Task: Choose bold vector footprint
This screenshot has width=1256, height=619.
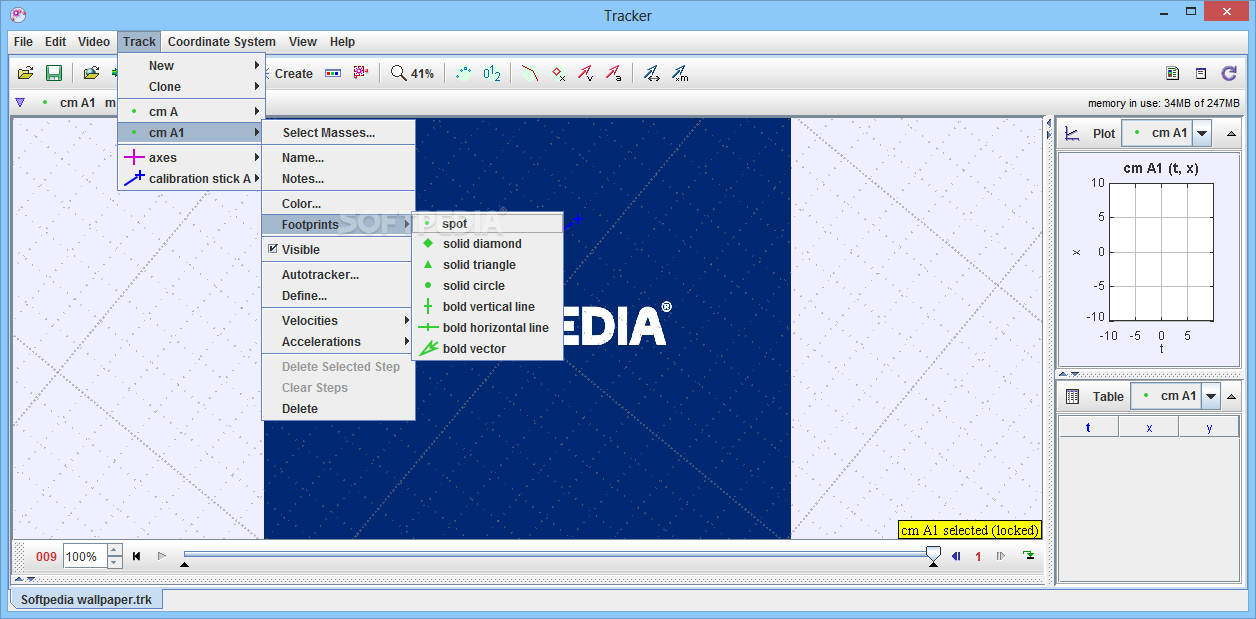Action: tap(488, 349)
